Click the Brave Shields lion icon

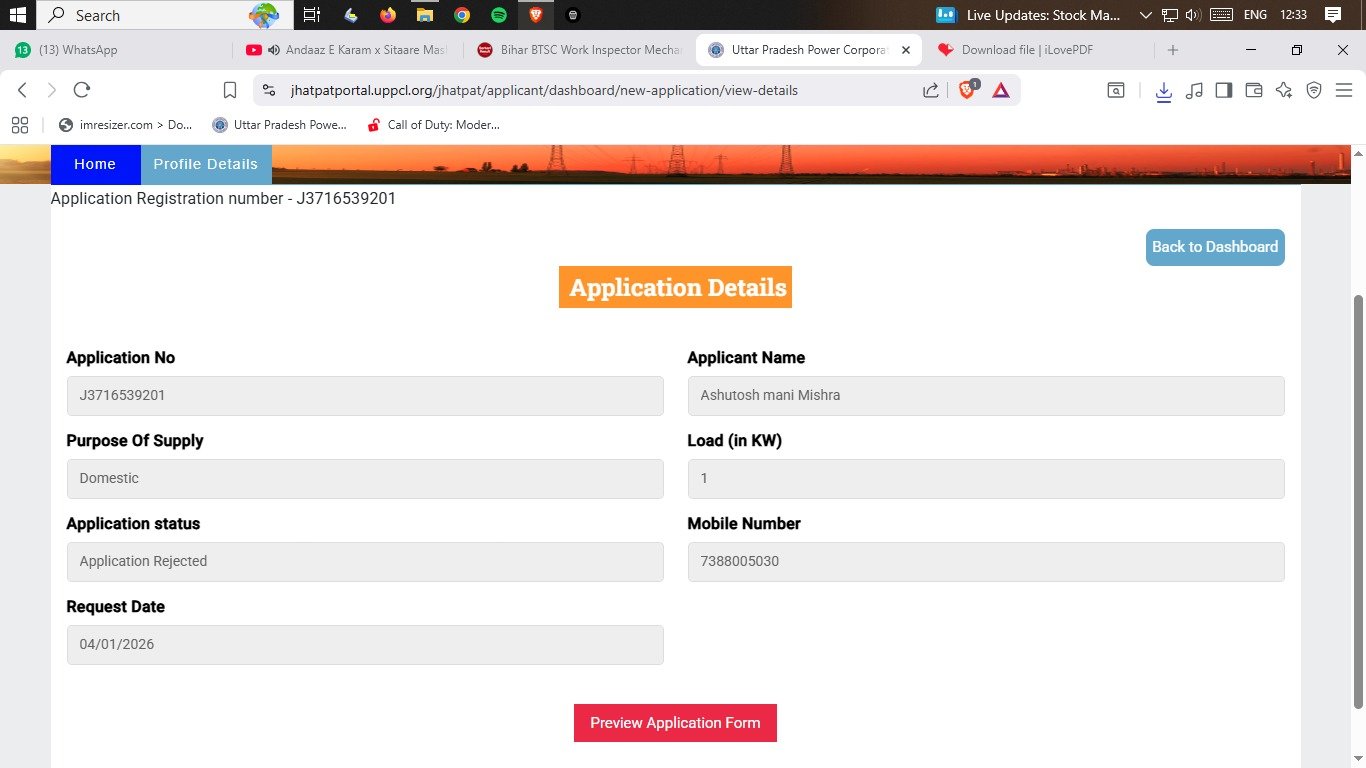[x=967, y=90]
